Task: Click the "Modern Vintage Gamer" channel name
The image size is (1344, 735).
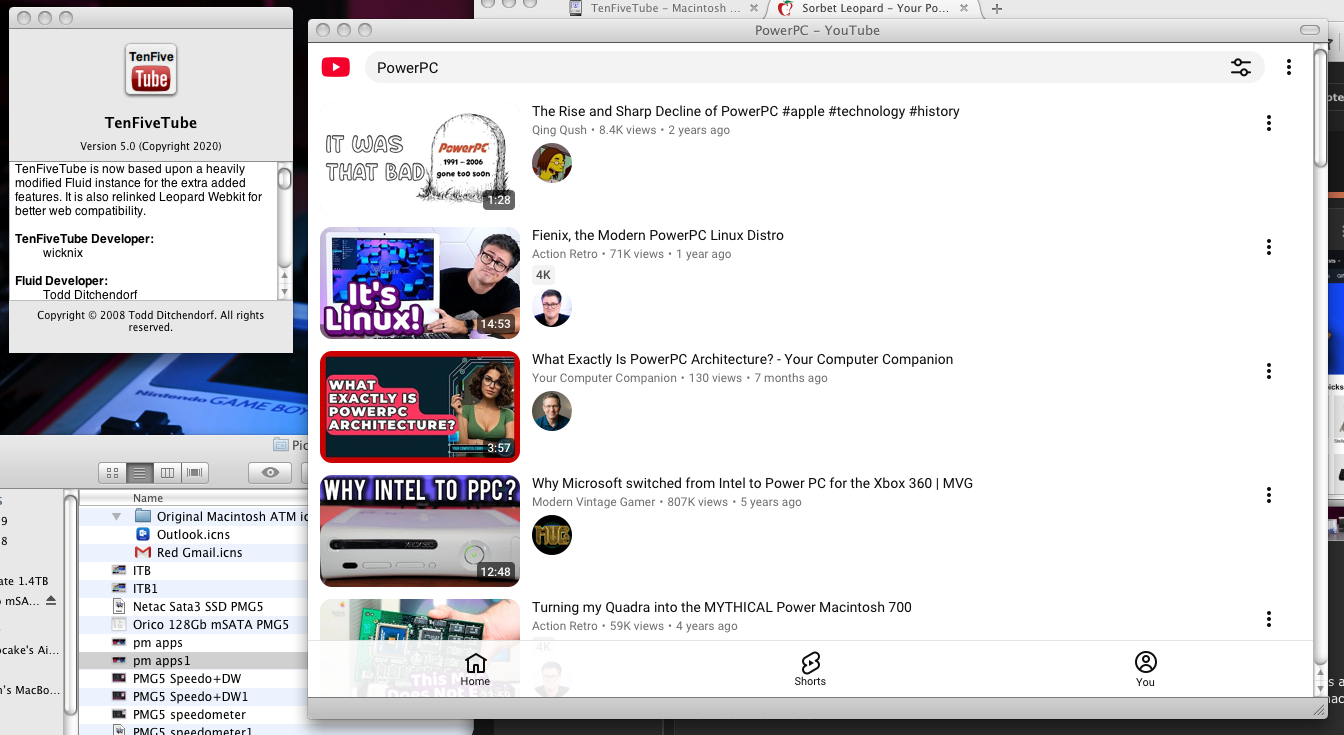Action: point(594,502)
